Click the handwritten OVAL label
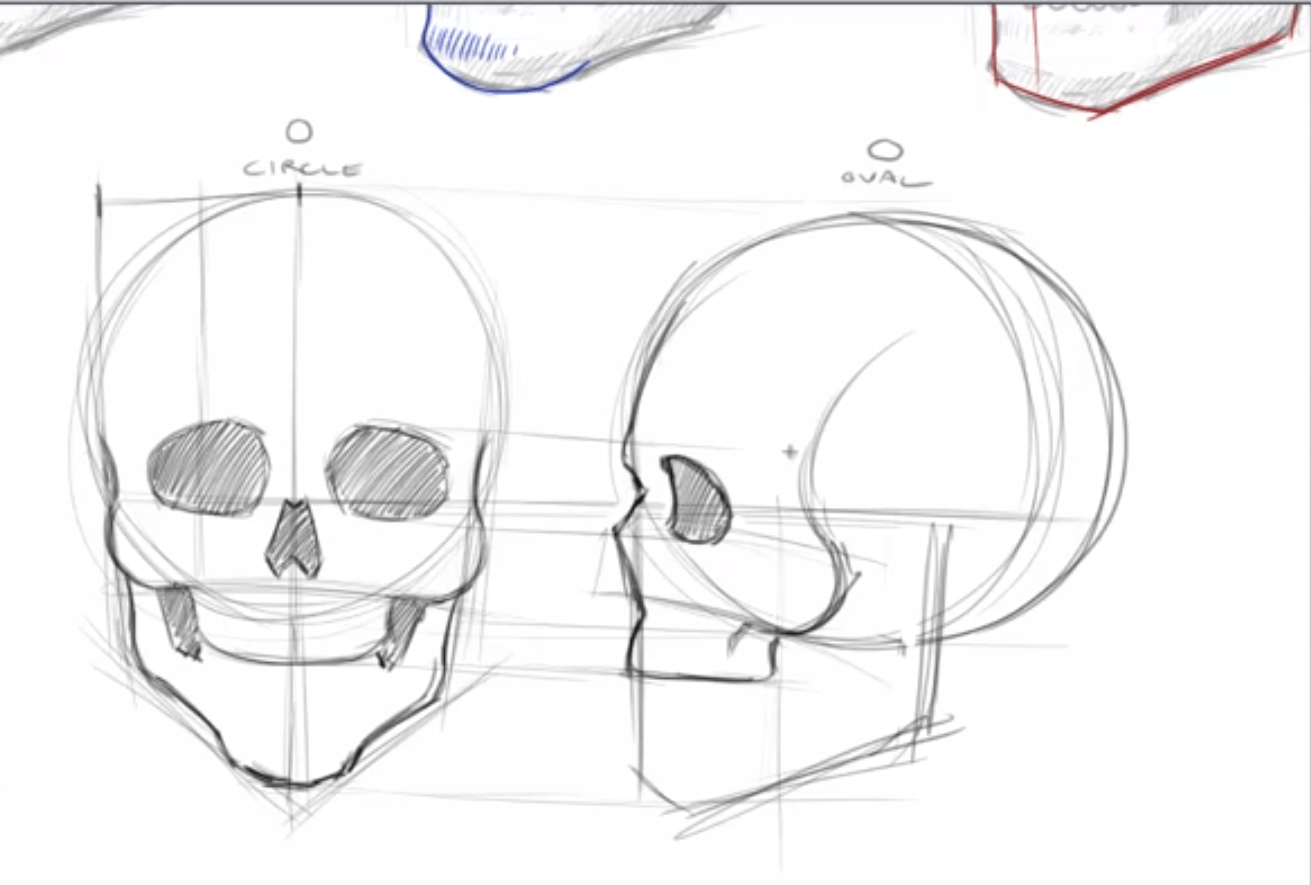The image size is (1311, 885). (886, 181)
